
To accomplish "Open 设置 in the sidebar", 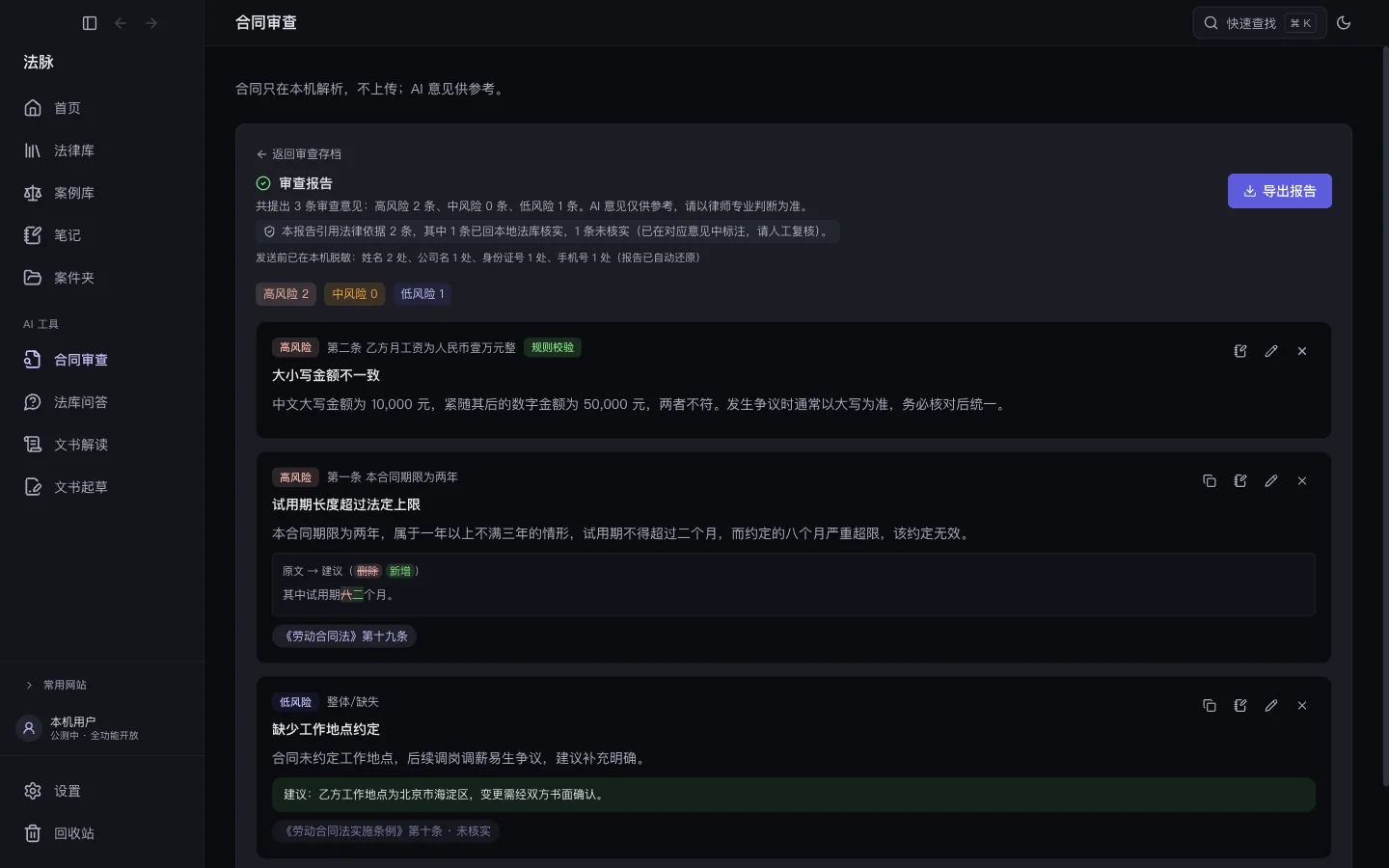I will point(101,791).
